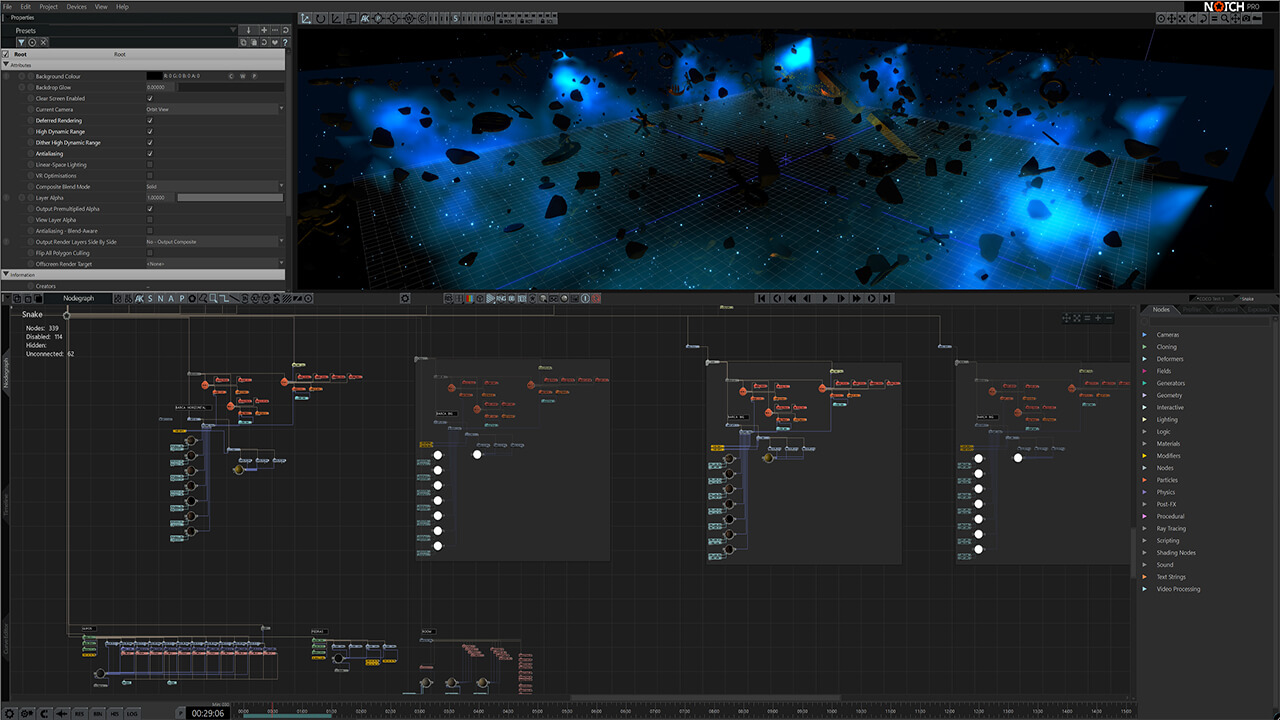Image resolution: width=1280 pixels, height=720 pixels.
Task: Collapse the Information section
Action: coord(6,274)
